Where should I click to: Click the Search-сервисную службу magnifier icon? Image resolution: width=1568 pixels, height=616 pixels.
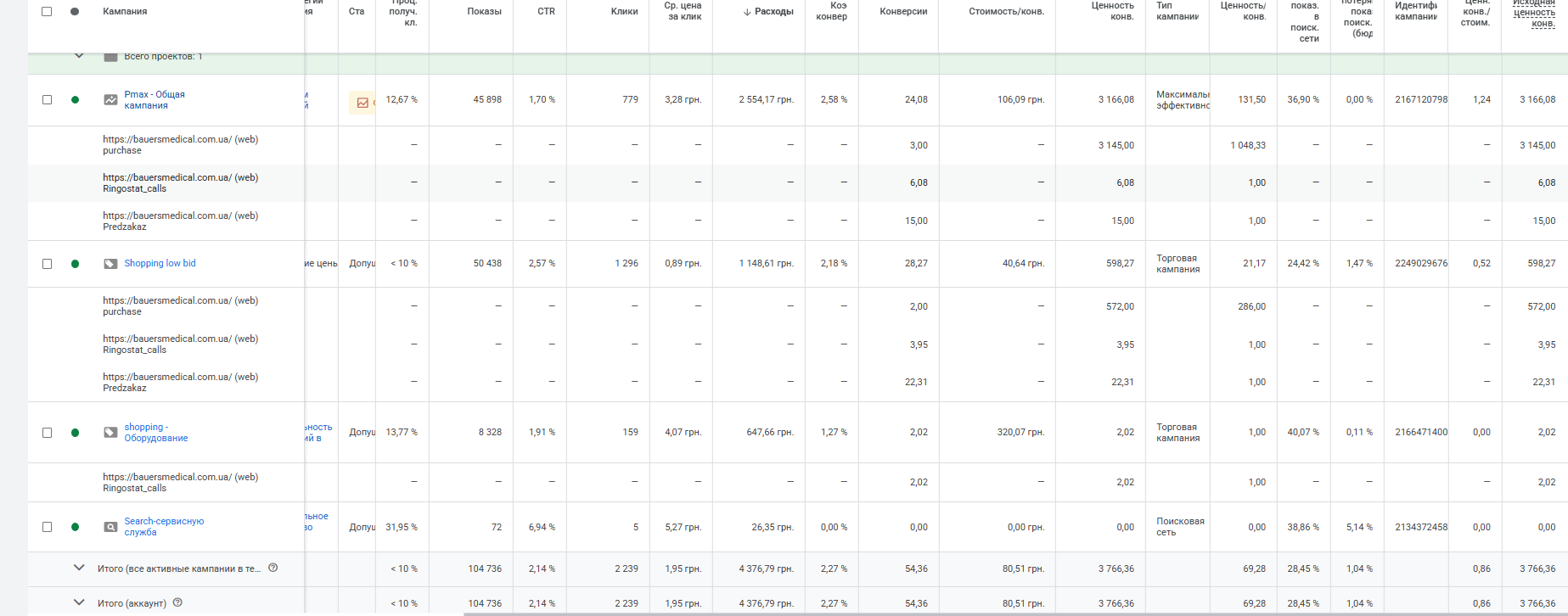pos(110,527)
